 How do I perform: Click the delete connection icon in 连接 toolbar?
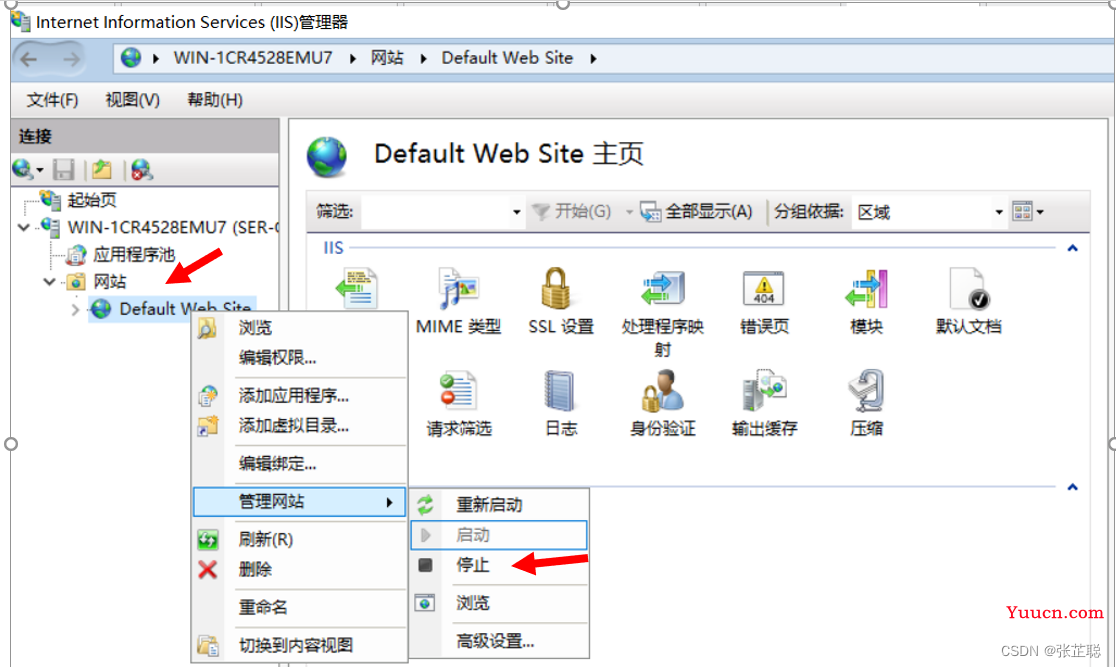[x=142, y=169]
